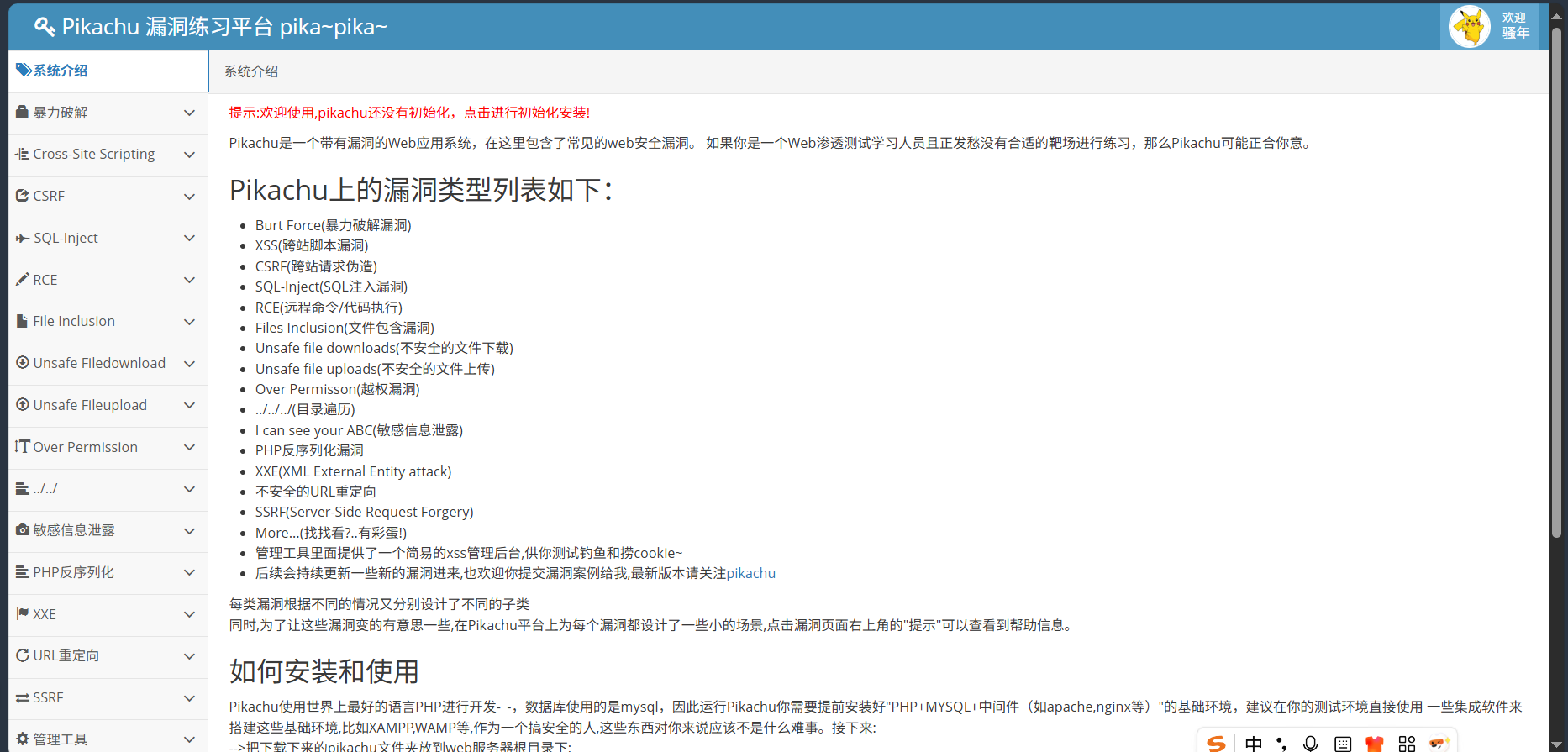Click the XXE flag icon
The image size is (1568, 752).
[23, 613]
